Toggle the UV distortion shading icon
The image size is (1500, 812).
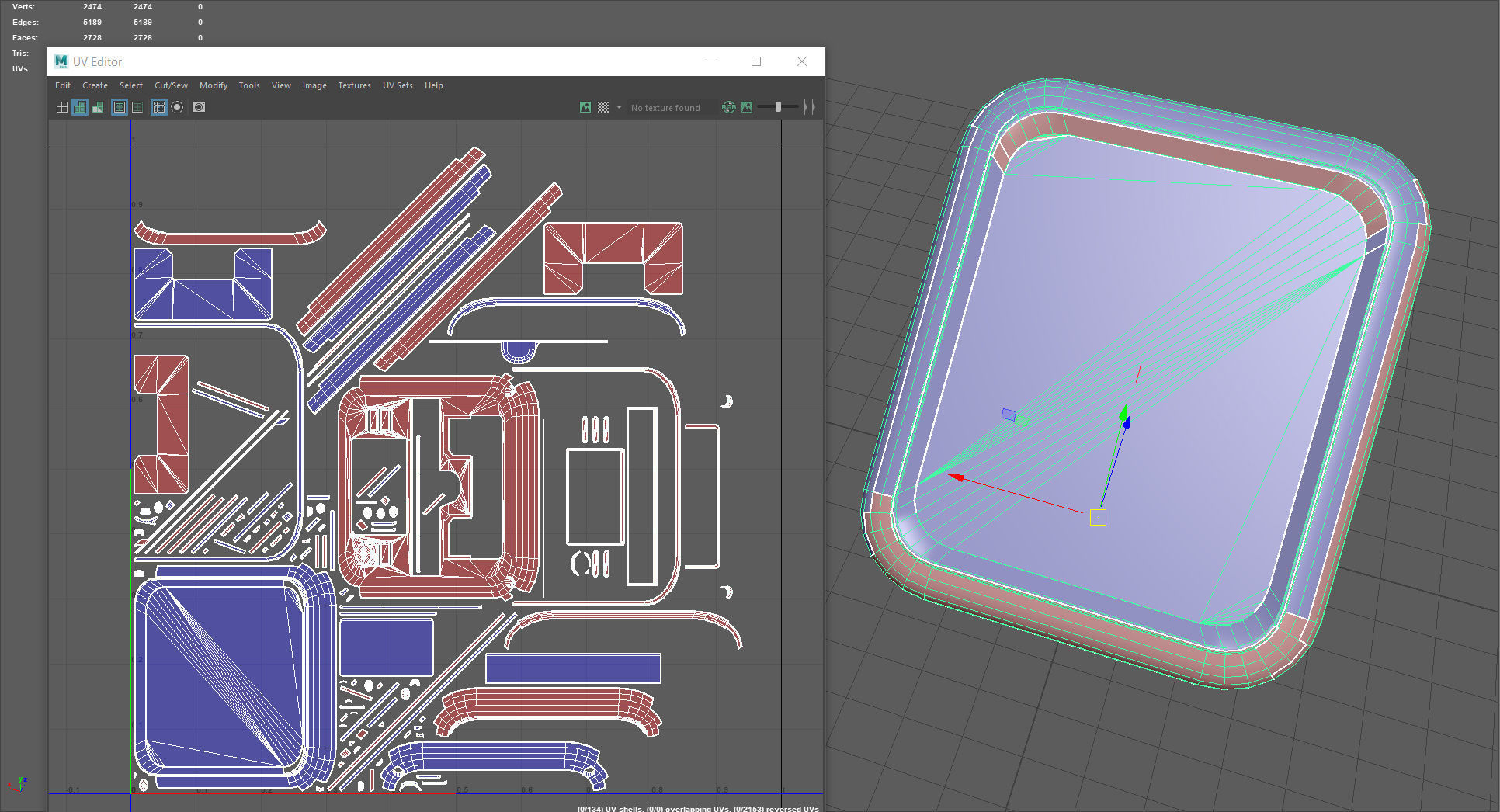point(98,107)
